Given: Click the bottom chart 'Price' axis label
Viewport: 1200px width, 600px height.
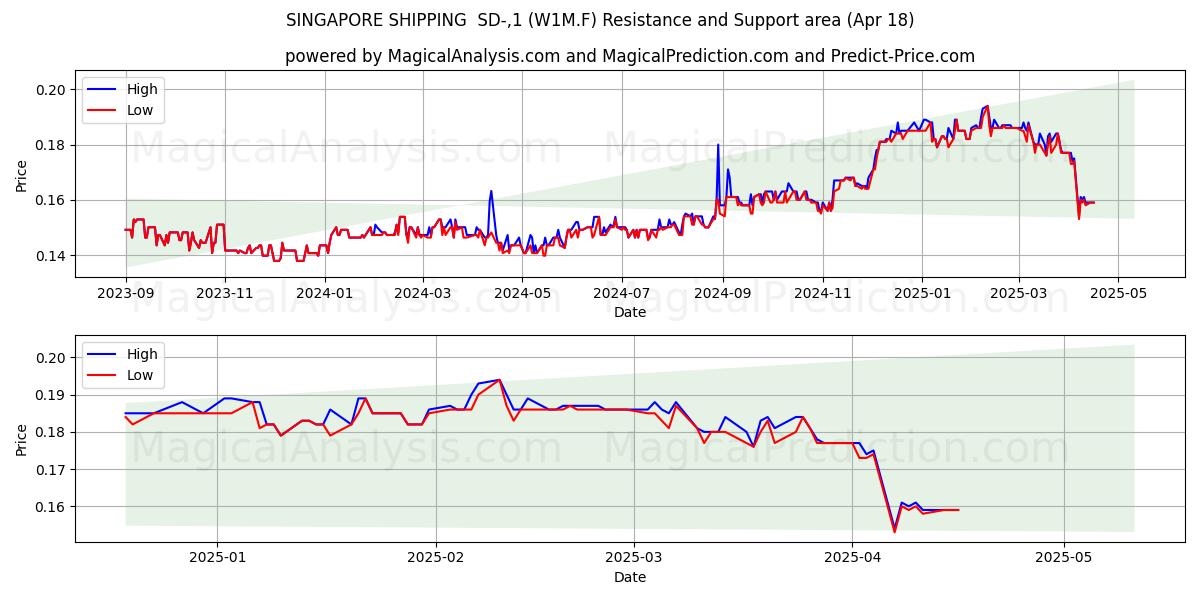Looking at the screenshot, I should 22,439.
